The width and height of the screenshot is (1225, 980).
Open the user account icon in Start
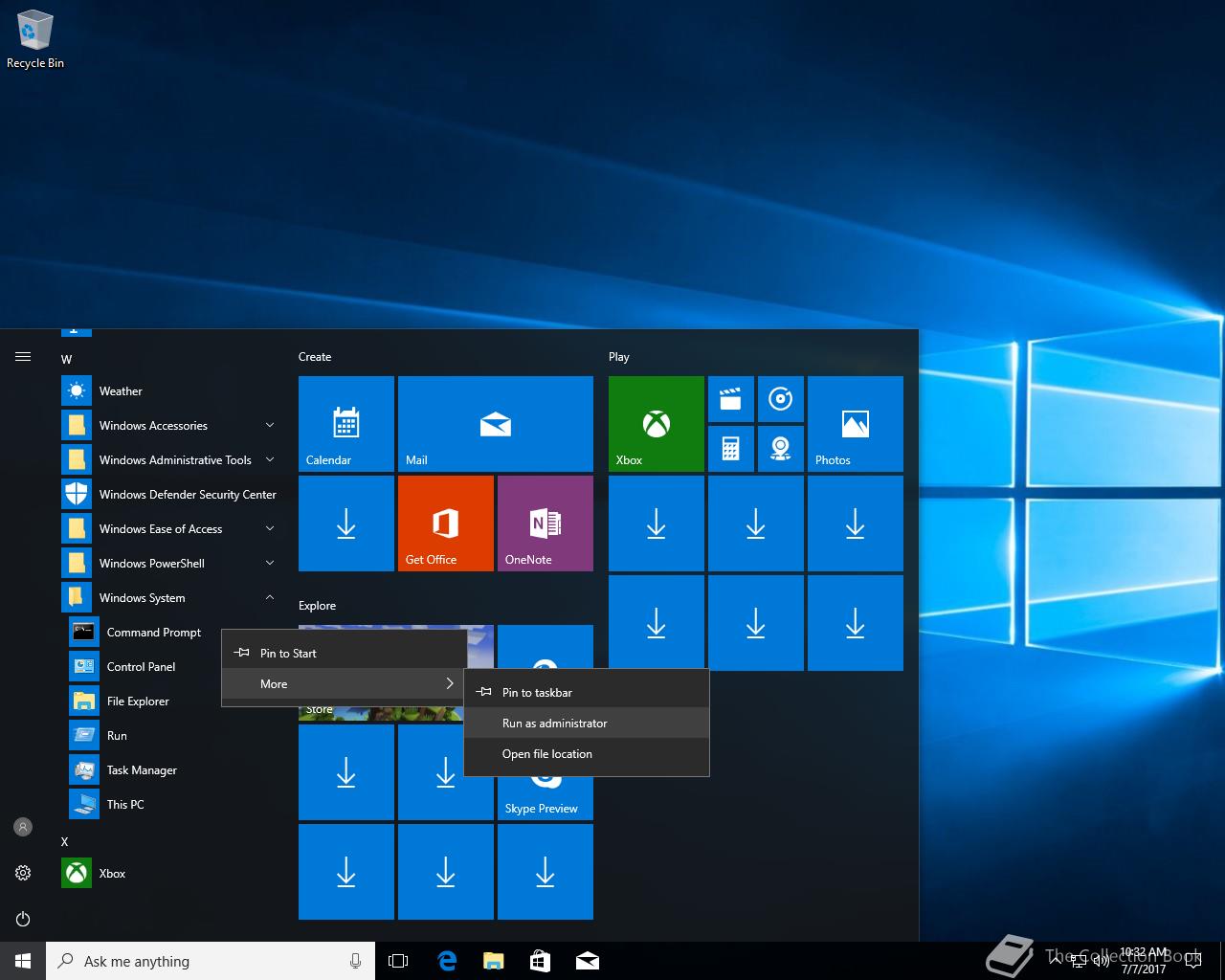tap(23, 827)
